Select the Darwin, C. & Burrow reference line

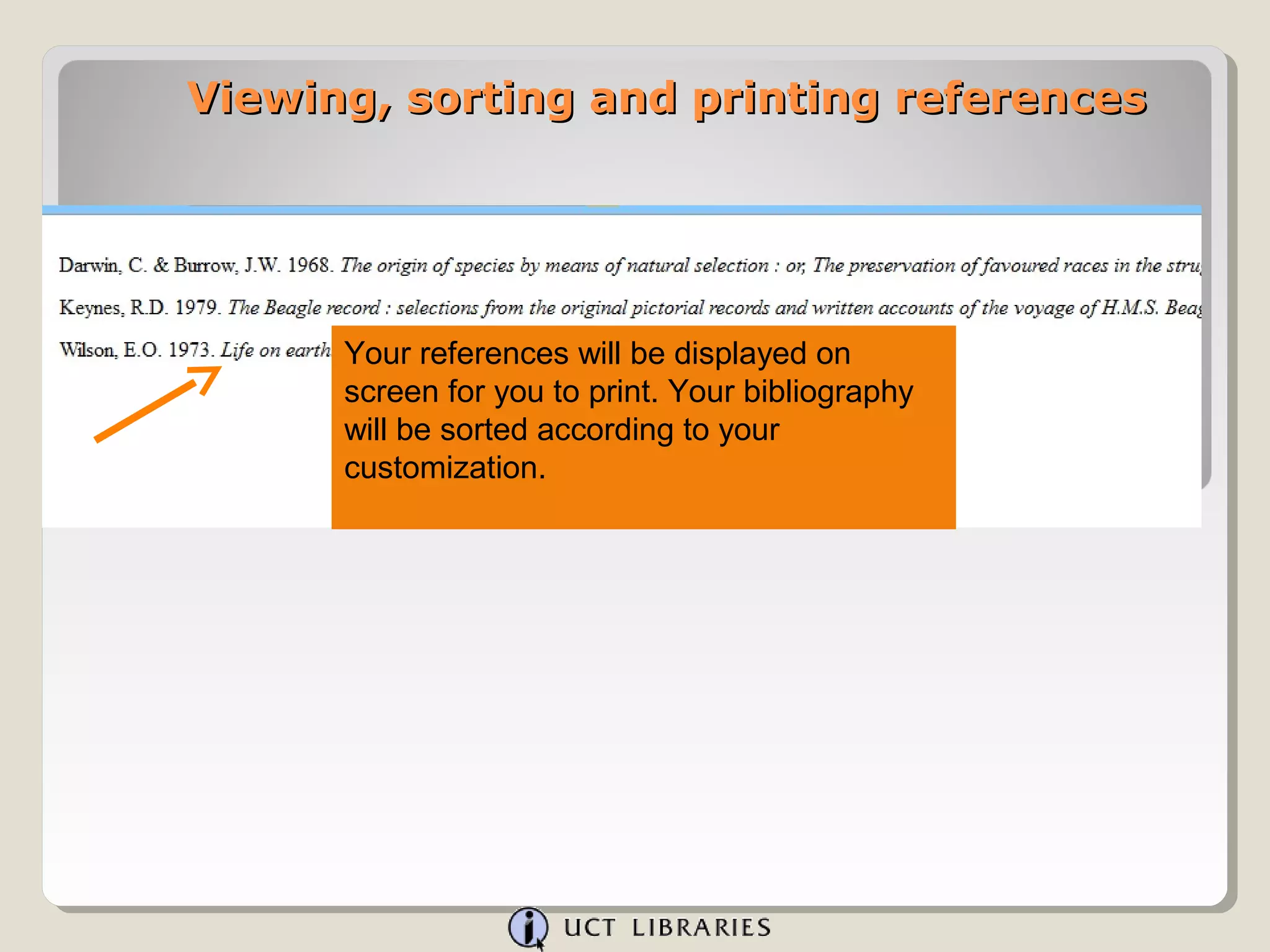coord(630,265)
